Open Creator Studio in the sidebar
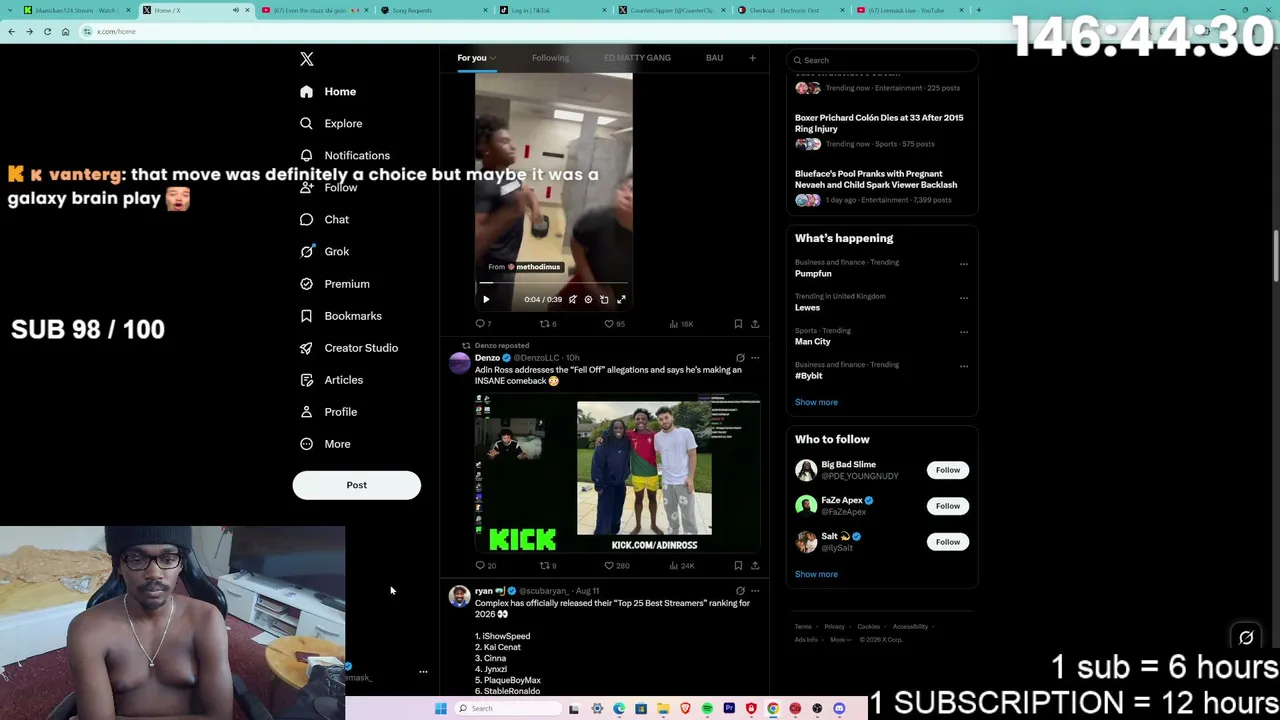This screenshot has height=720, width=1280. point(349,347)
